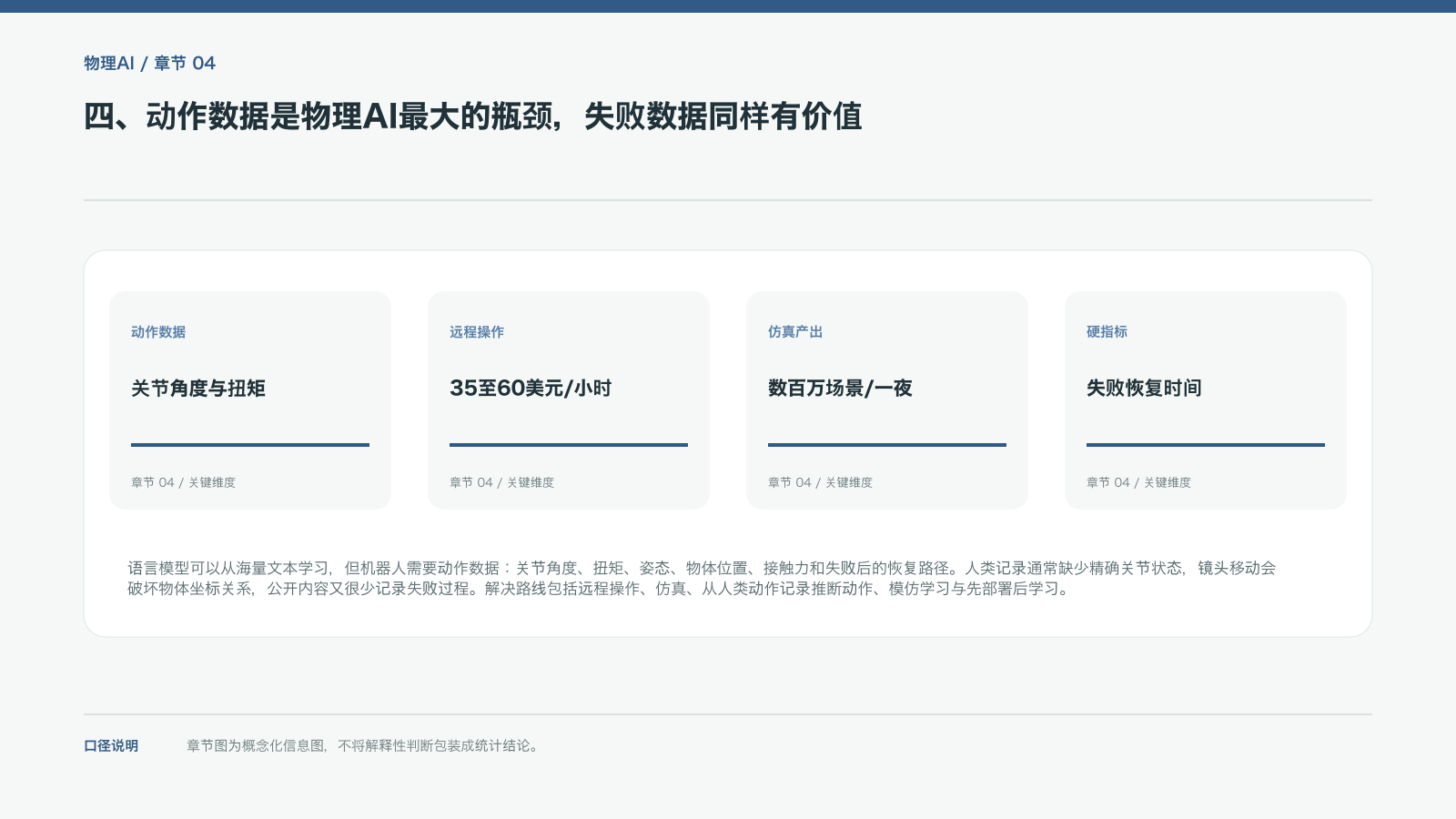The width and height of the screenshot is (1456, 819).
Task: Select the value 35至60美元/小时
Action: pos(531,389)
